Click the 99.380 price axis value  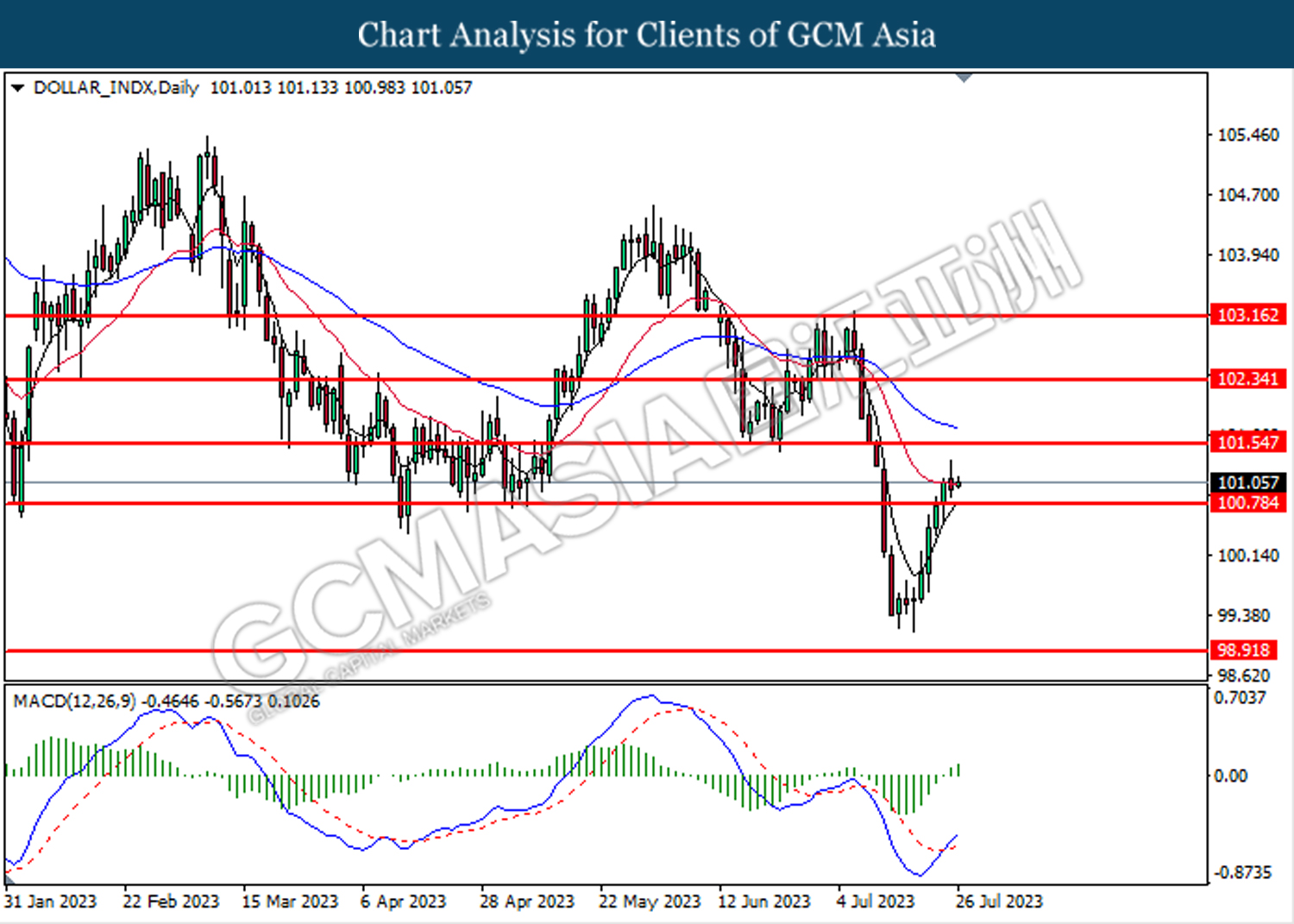(1243, 616)
